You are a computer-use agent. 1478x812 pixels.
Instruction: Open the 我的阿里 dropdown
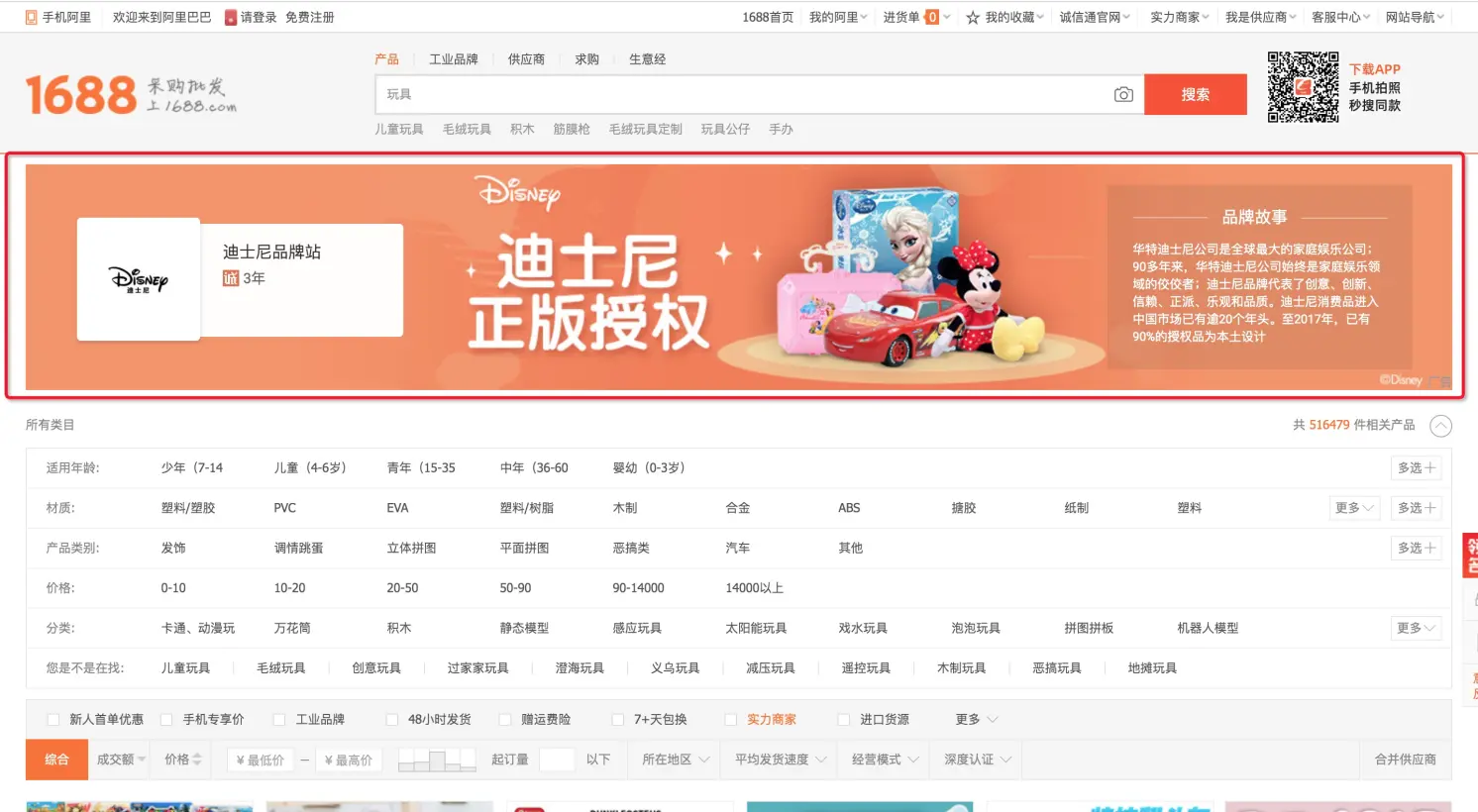click(x=838, y=17)
